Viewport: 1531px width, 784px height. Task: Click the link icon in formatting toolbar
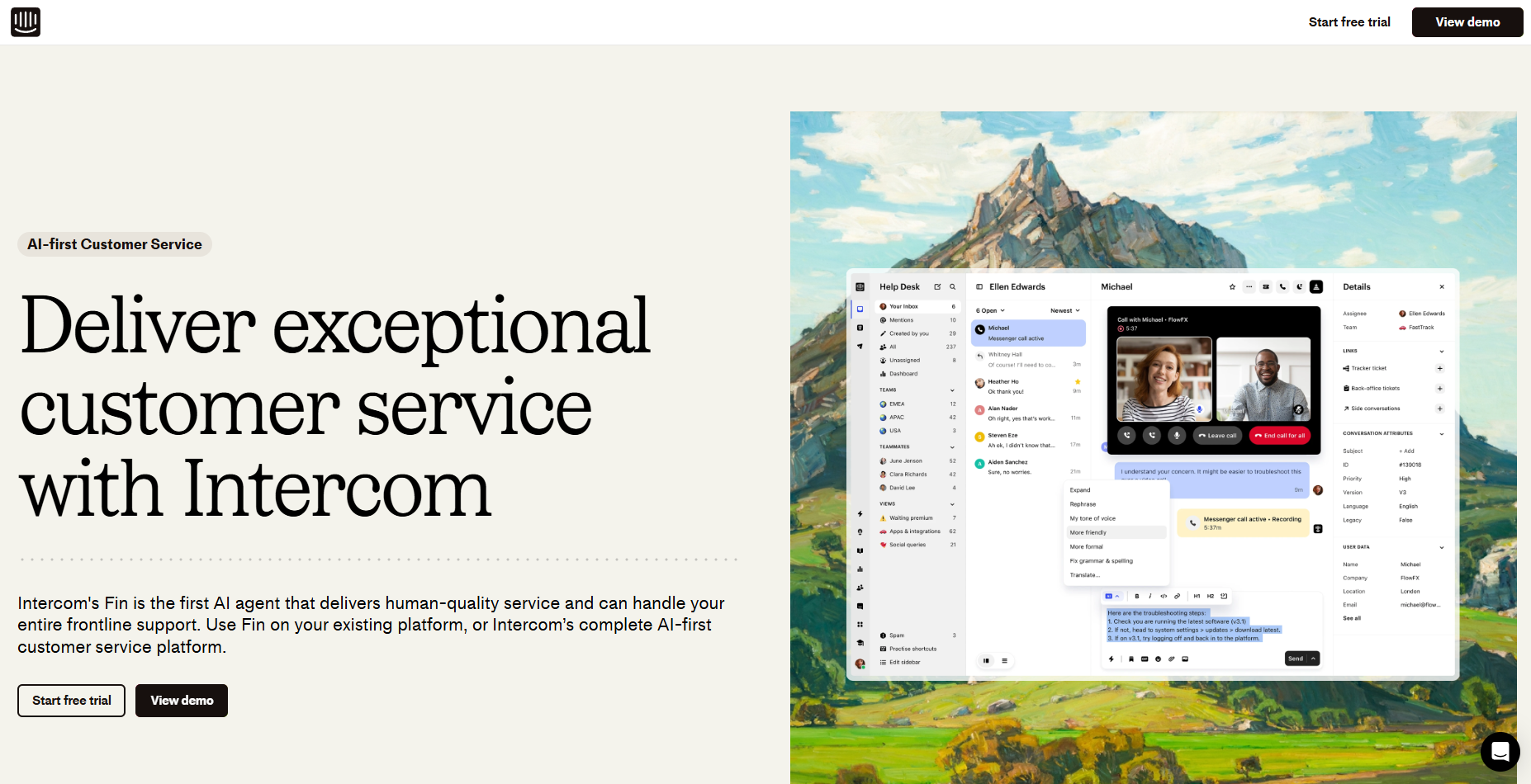[x=1177, y=596]
